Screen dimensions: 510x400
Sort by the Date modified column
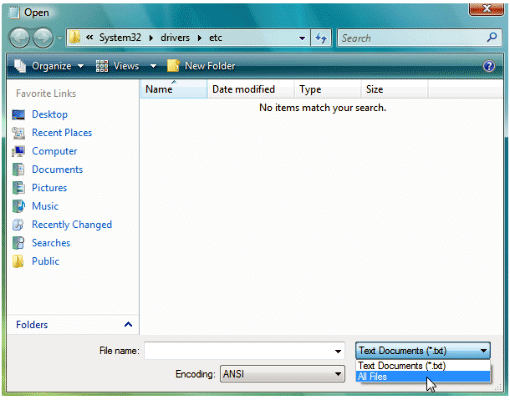(x=251, y=89)
